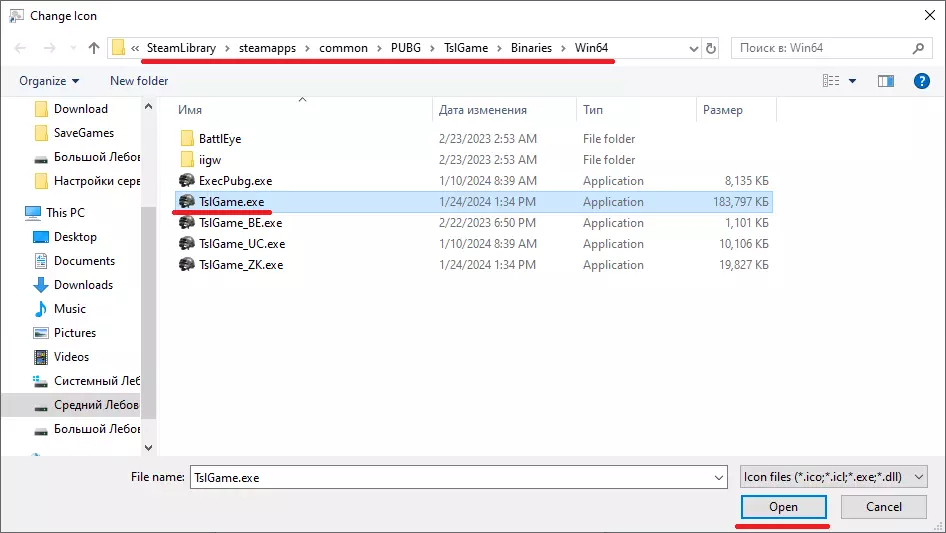This screenshot has width=946, height=533.
Task: Open Documents in the sidebar
Action: coord(74,261)
